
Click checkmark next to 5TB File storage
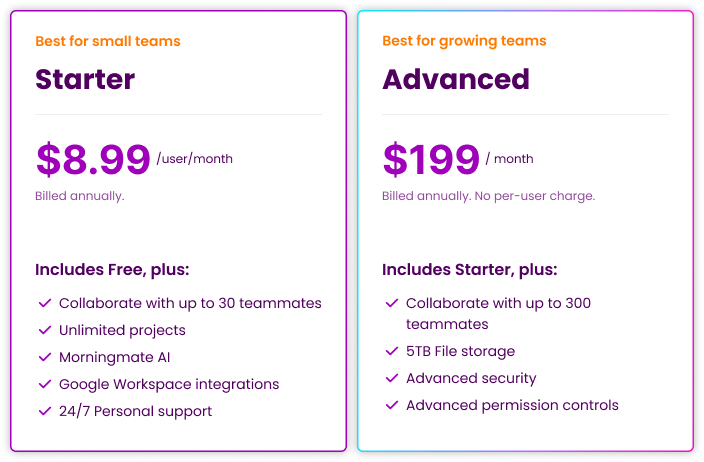tap(391, 352)
